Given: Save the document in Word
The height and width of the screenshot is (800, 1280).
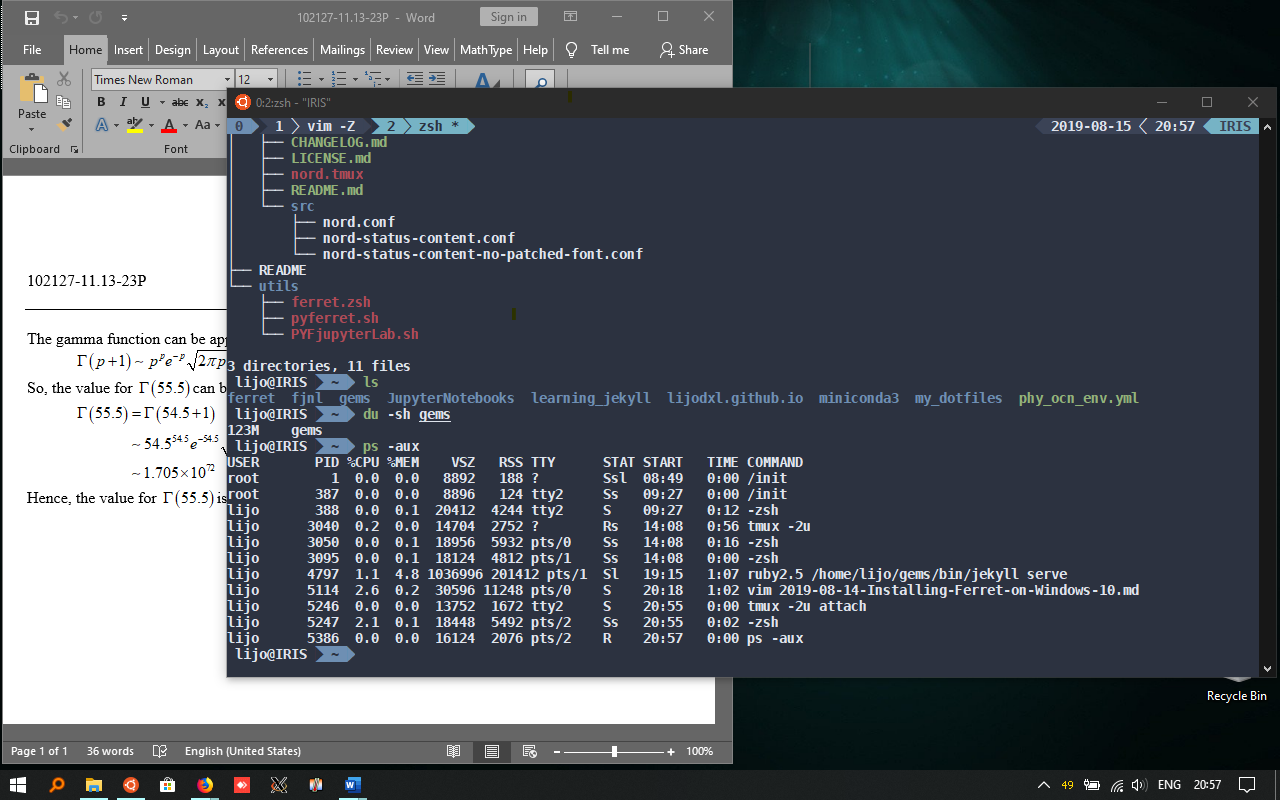Looking at the screenshot, I should click(32, 17).
